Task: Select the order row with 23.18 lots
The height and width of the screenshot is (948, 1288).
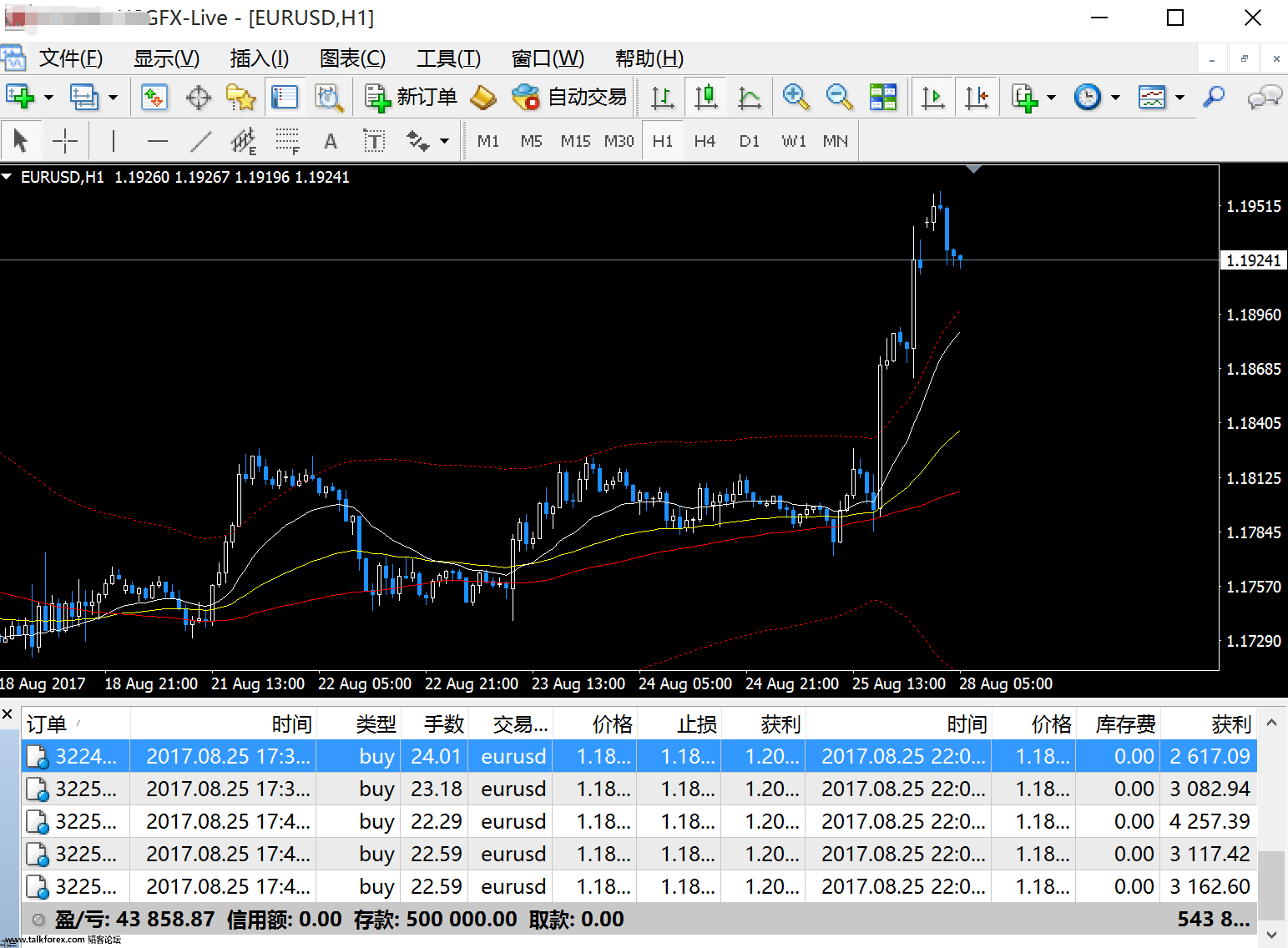Action: tap(639, 789)
